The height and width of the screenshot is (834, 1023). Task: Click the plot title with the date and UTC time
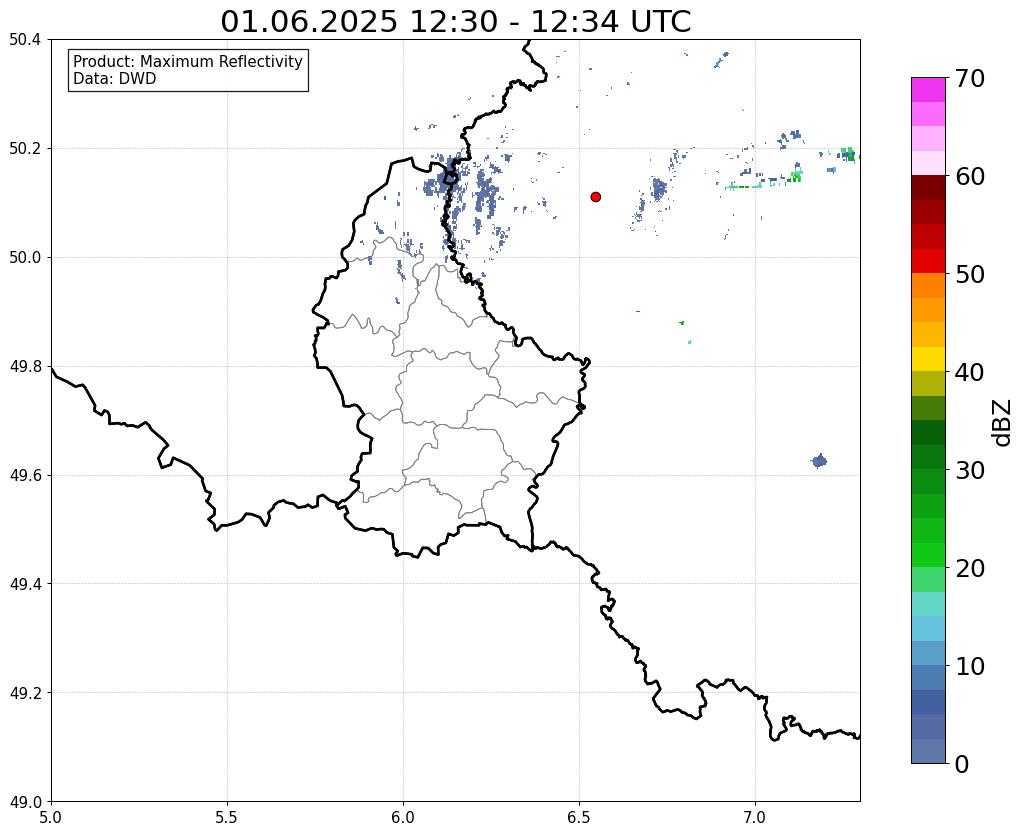click(455, 22)
